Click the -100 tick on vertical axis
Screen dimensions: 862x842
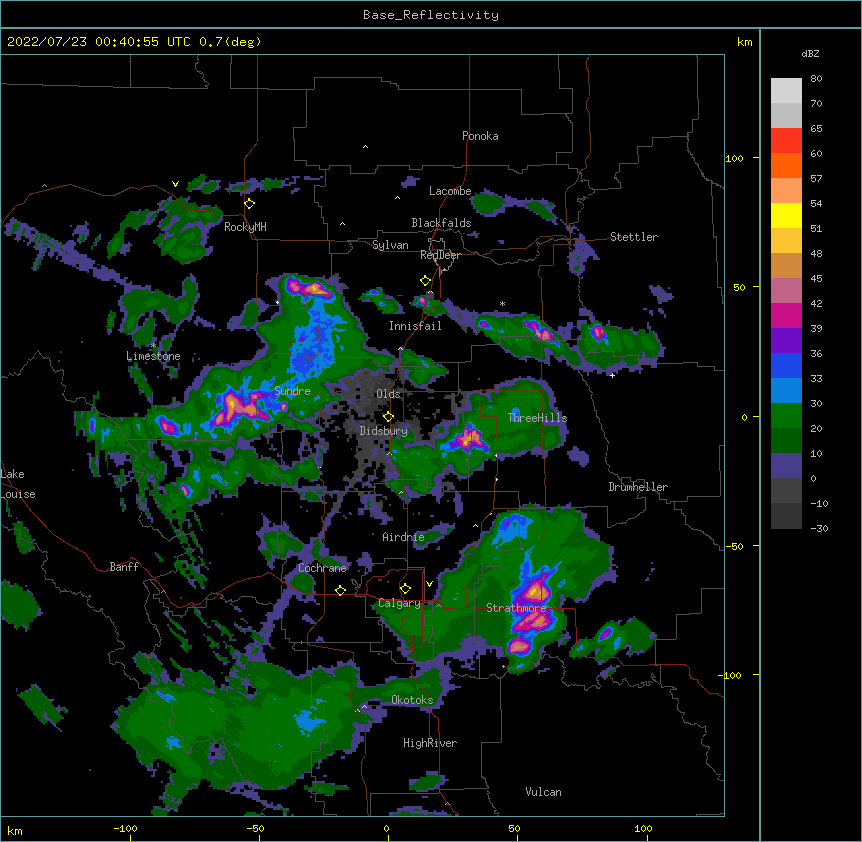731,675
